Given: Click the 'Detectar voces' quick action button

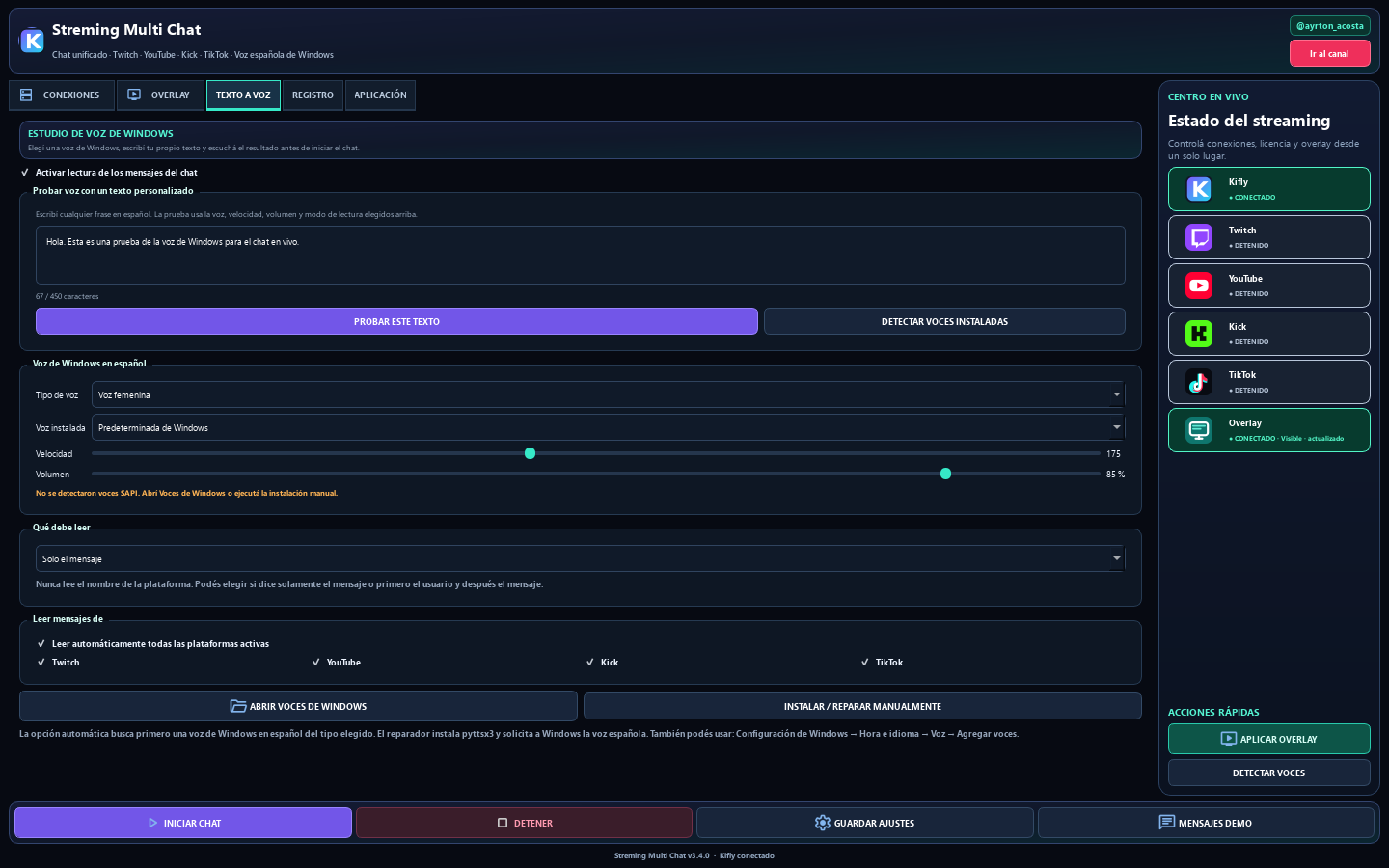Looking at the screenshot, I should 1268,773.
